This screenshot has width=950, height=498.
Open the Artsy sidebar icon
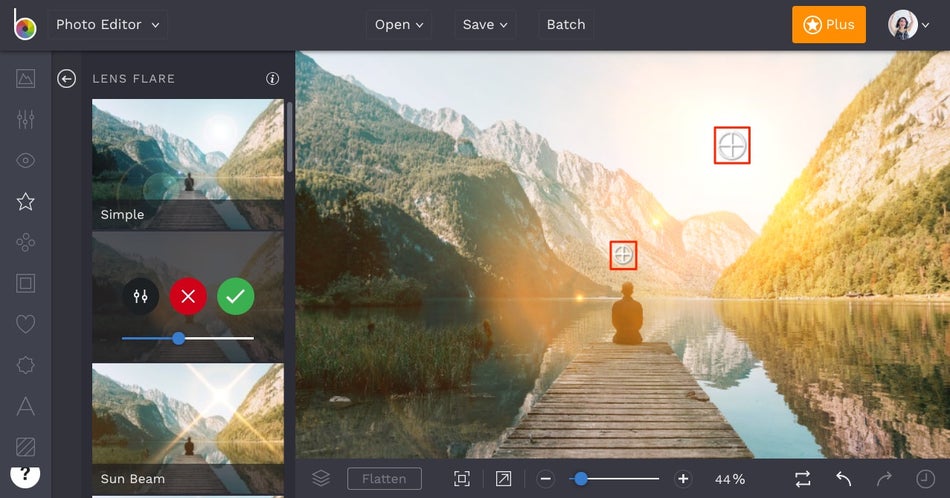pyautogui.click(x=25, y=242)
